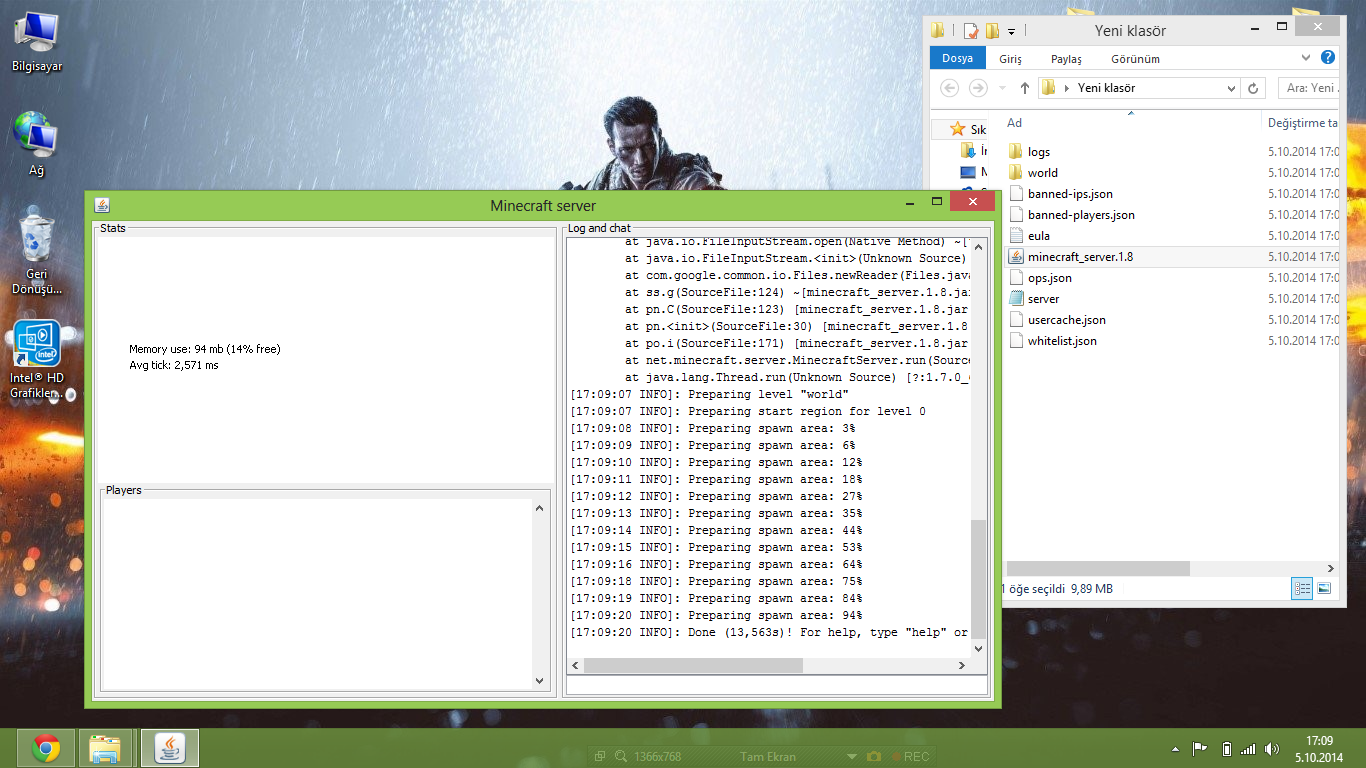Image resolution: width=1366 pixels, height=768 pixels.
Task: Click the volume speaker icon in system tray
Action: point(1272,749)
